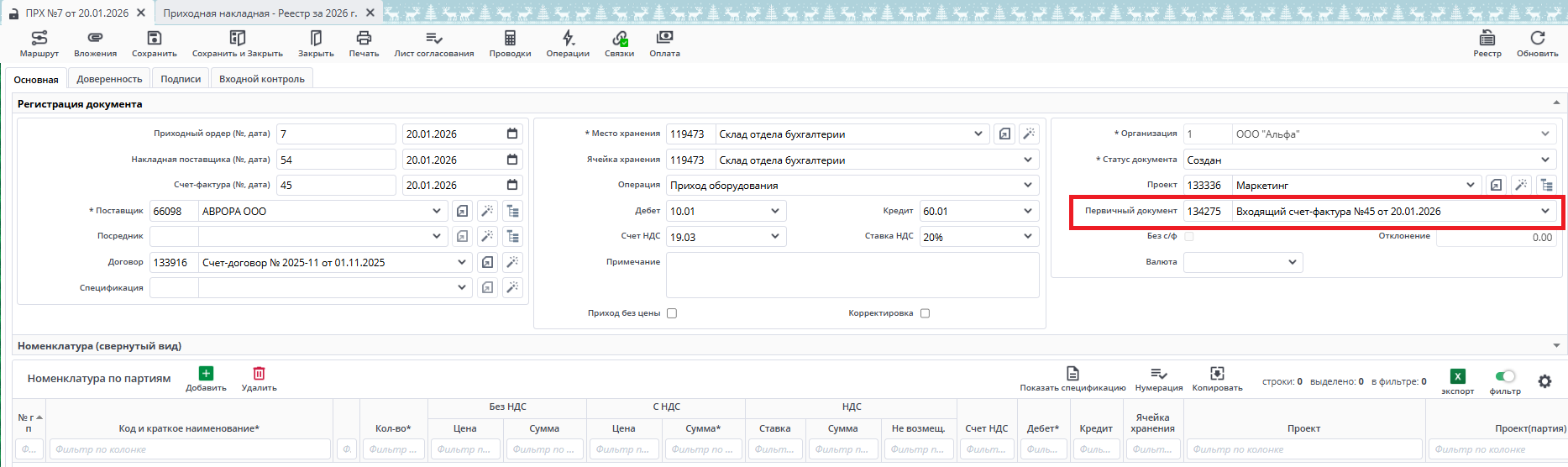
Task: Click Добавить to add a row
Action: pyautogui.click(x=206, y=378)
